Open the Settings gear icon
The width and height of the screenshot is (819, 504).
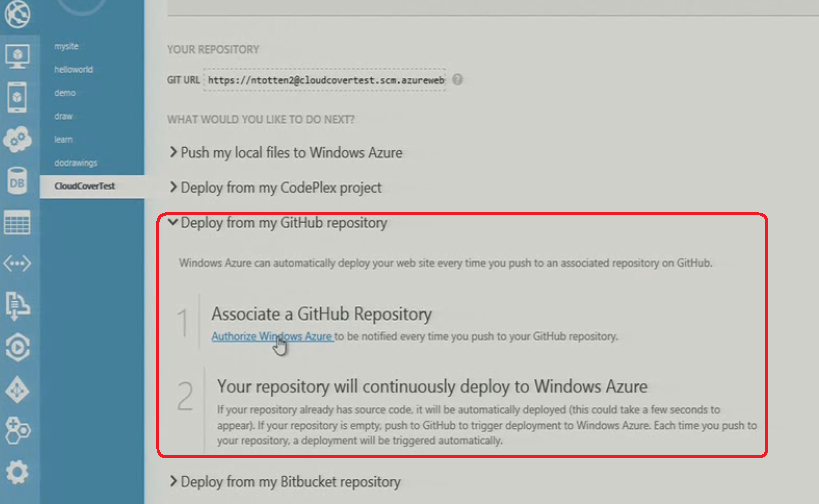coord(17,472)
